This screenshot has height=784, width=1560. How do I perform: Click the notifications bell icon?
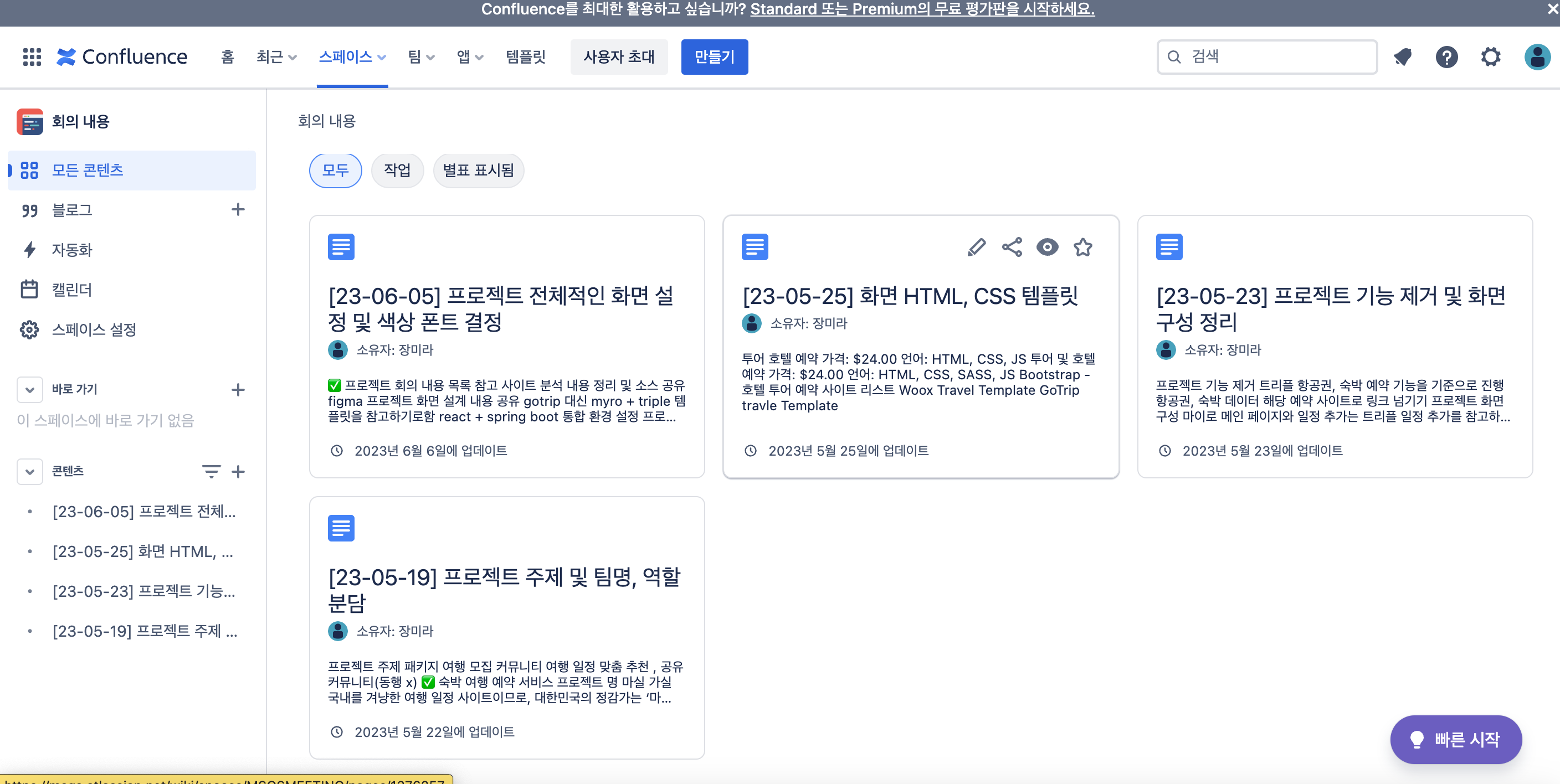click(1403, 57)
